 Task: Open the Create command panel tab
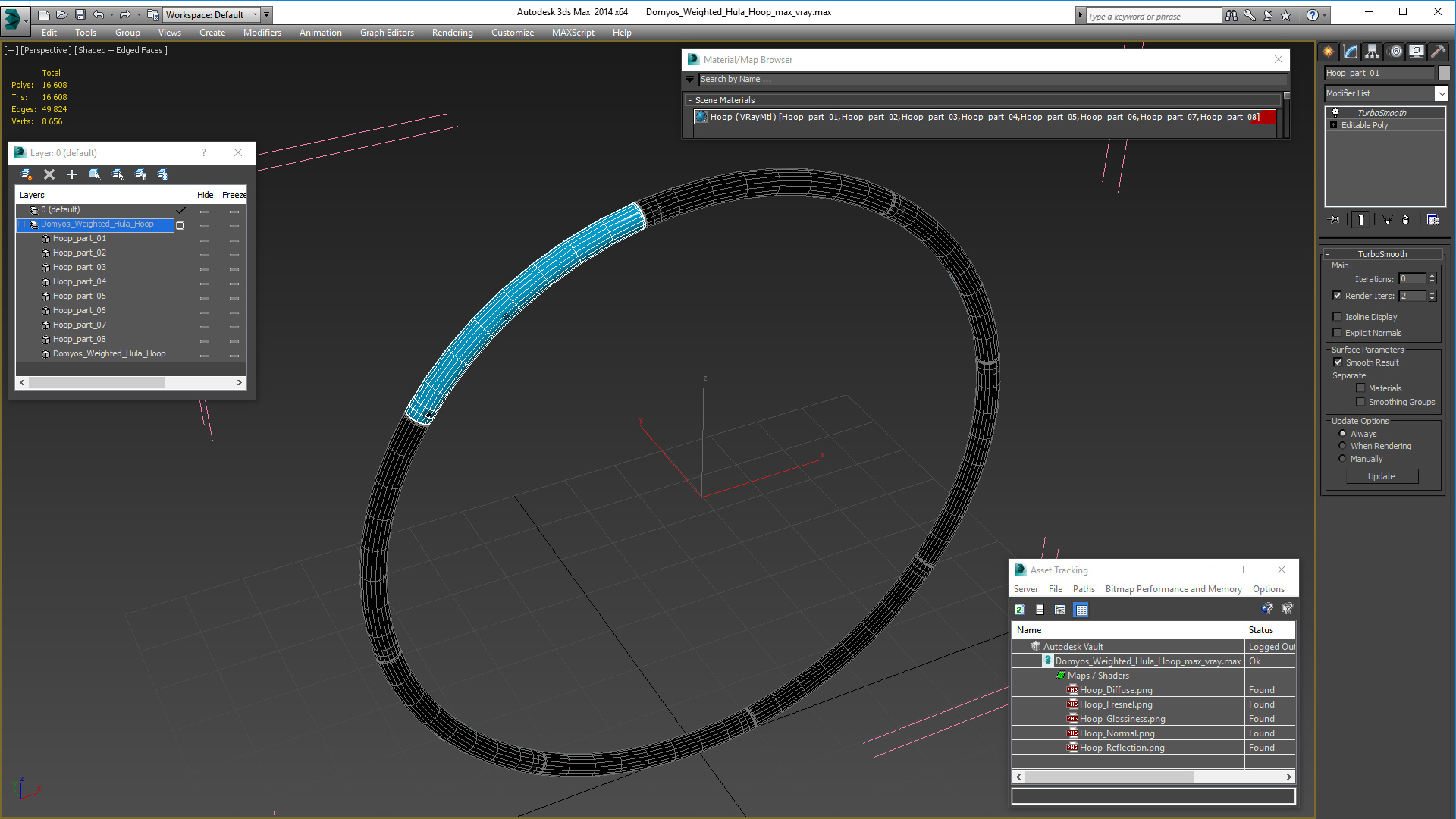tap(1329, 52)
